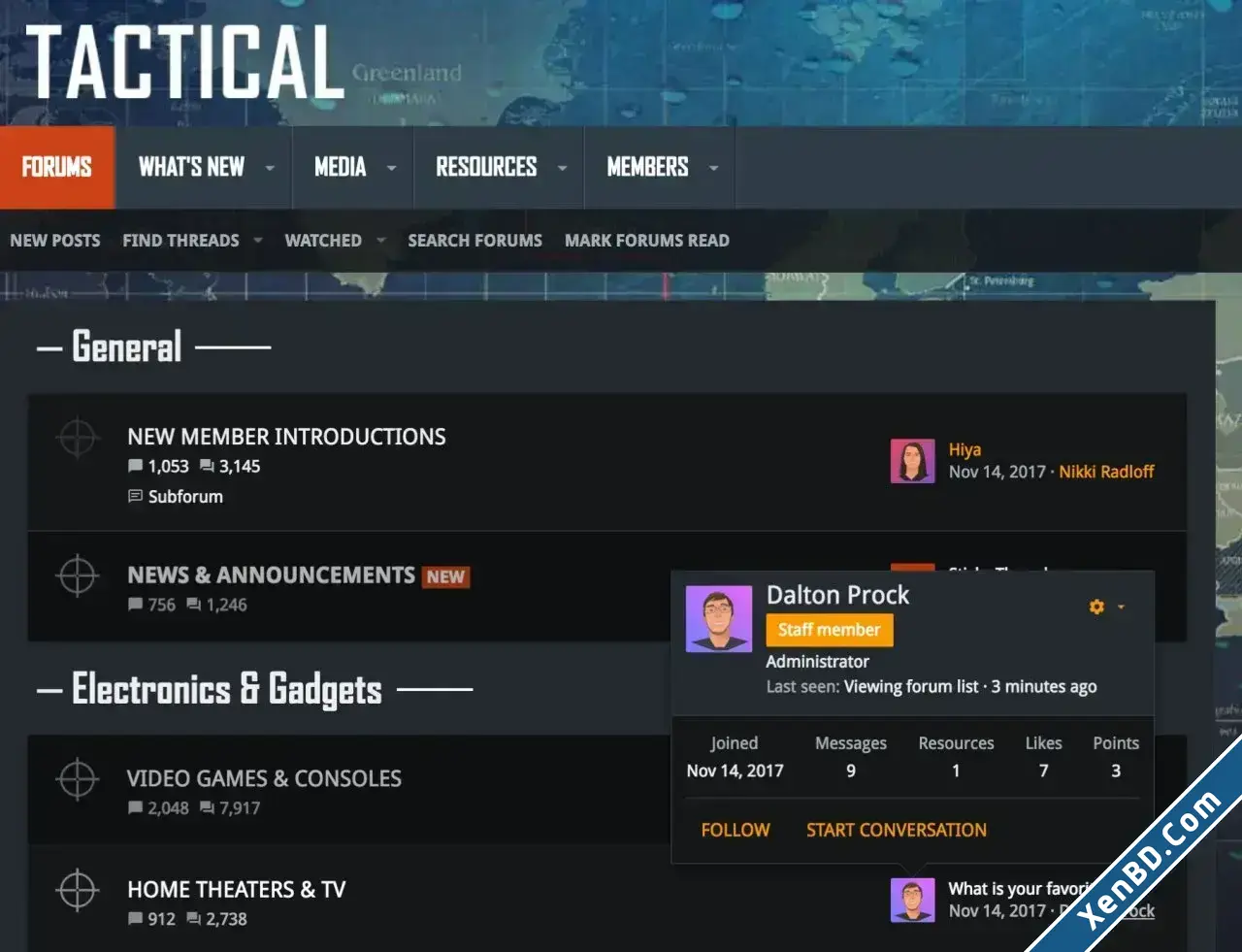
Task: Click crosshair icon for New Member Introductions
Action: click(78, 438)
